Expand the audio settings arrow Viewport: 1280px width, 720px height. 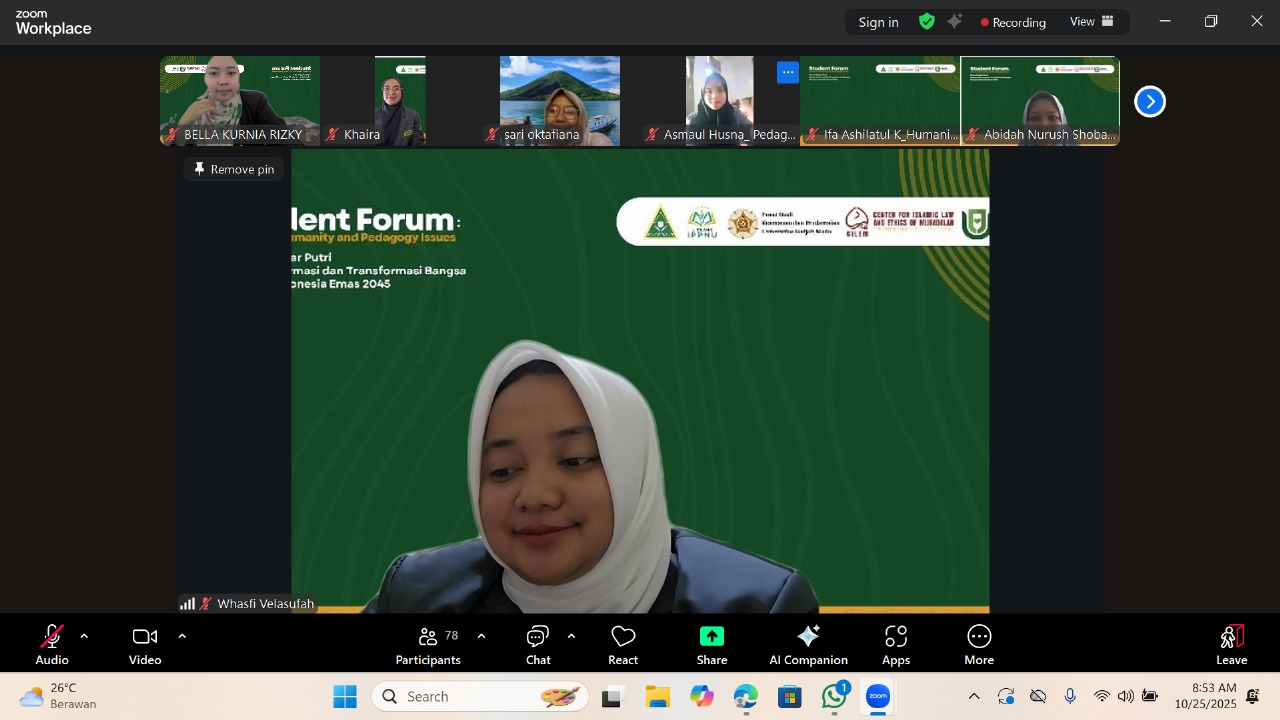pyautogui.click(x=84, y=636)
